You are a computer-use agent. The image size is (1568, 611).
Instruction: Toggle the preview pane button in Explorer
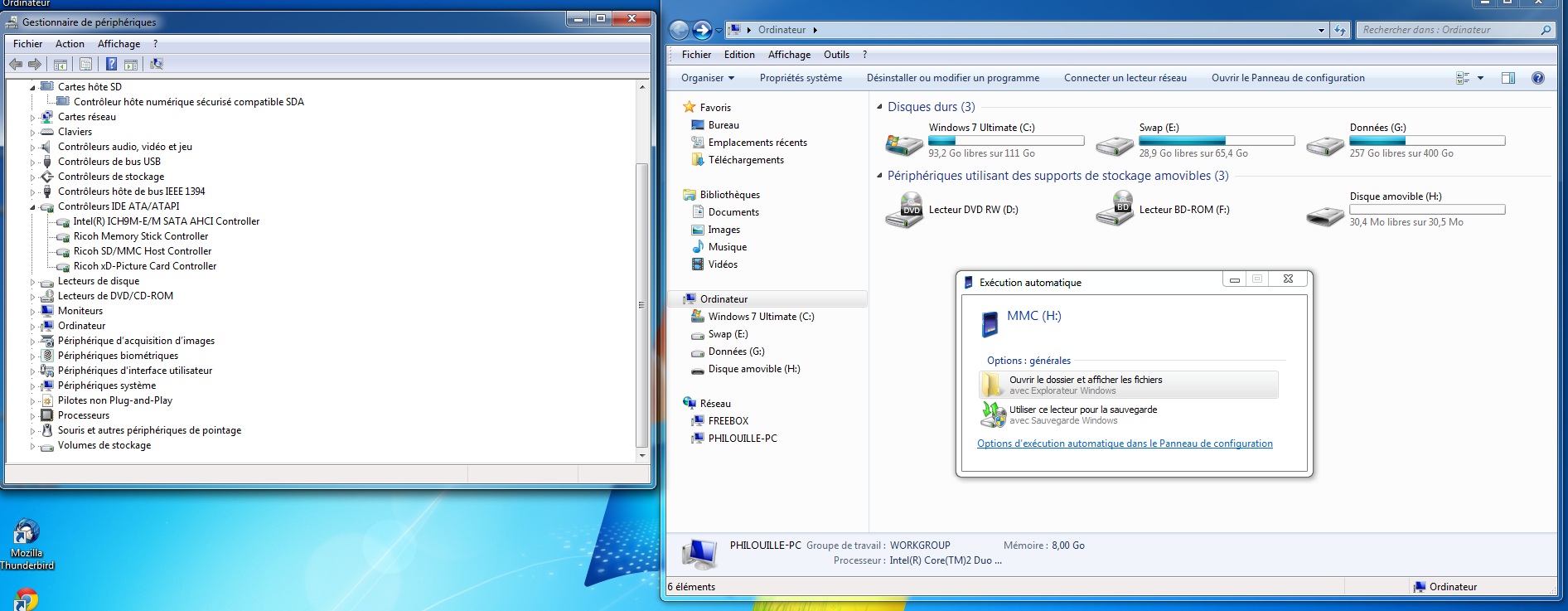click(1508, 78)
